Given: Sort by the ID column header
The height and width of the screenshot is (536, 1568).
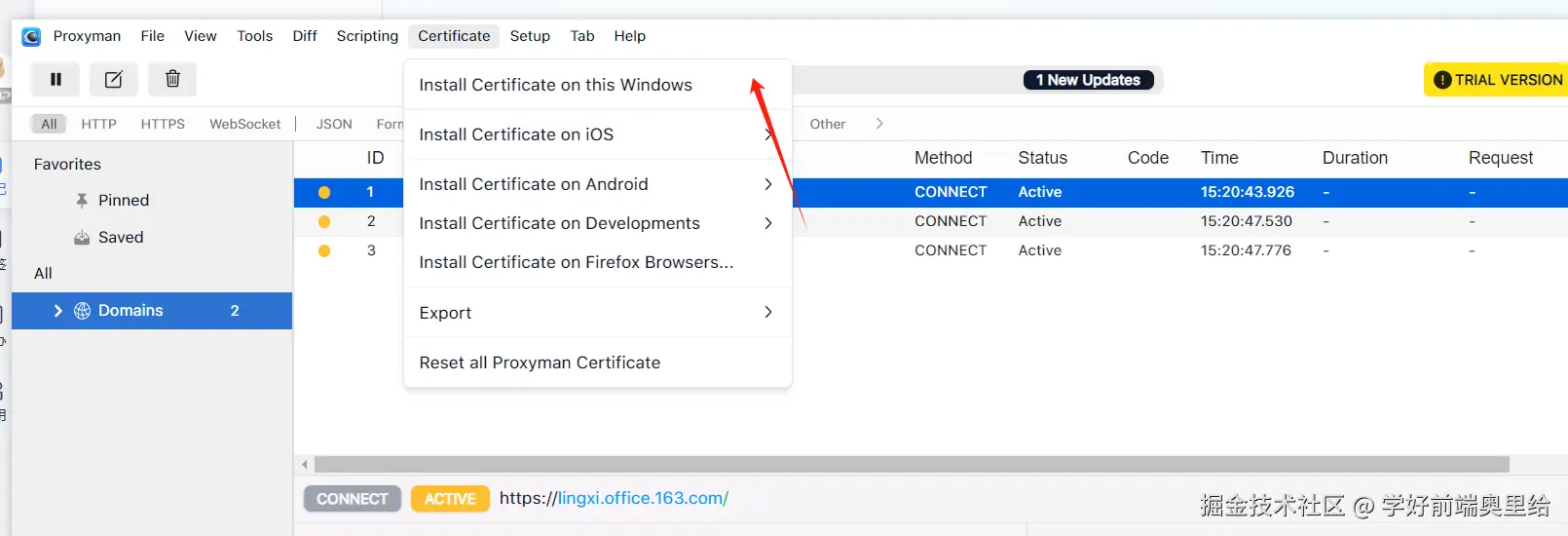Looking at the screenshot, I should 375,158.
